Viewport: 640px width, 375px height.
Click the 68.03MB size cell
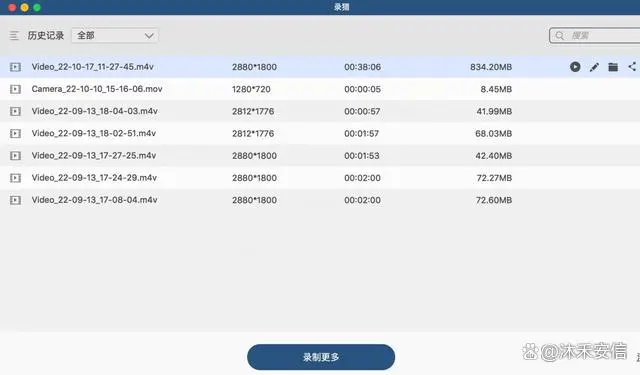(493, 133)
